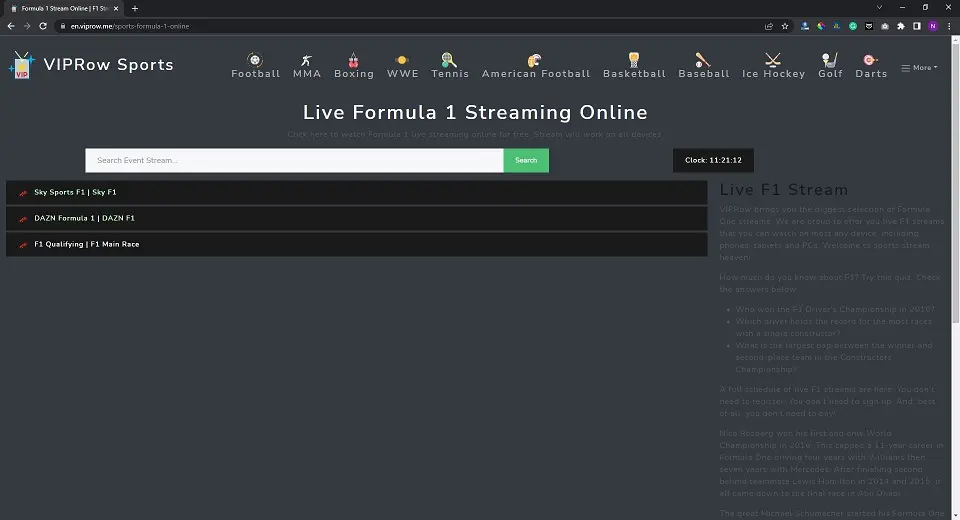The image size is (960, 520).
Task: Select the WWE belt icon
Action: click(x=402, y=59)
